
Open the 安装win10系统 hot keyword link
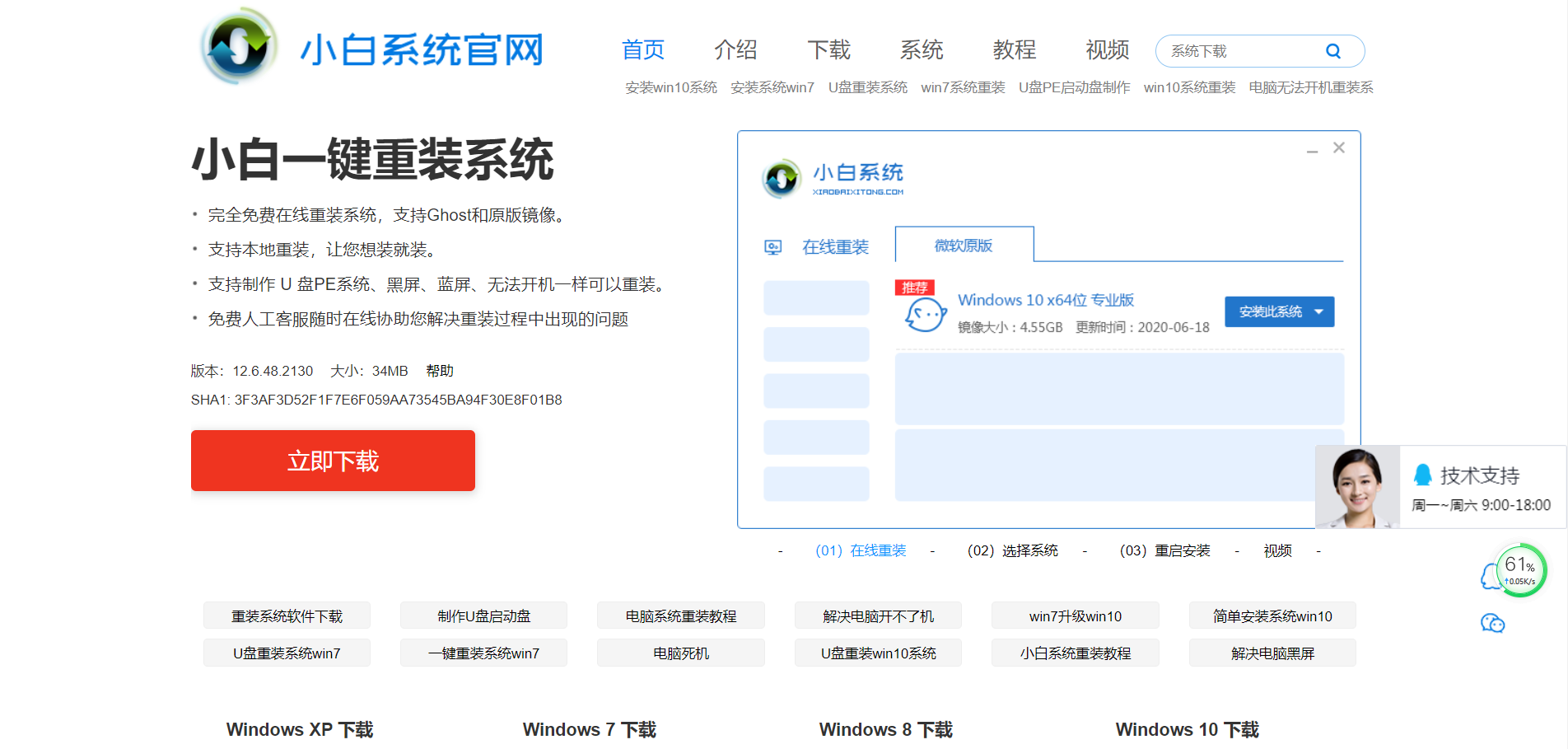[670, 87]
